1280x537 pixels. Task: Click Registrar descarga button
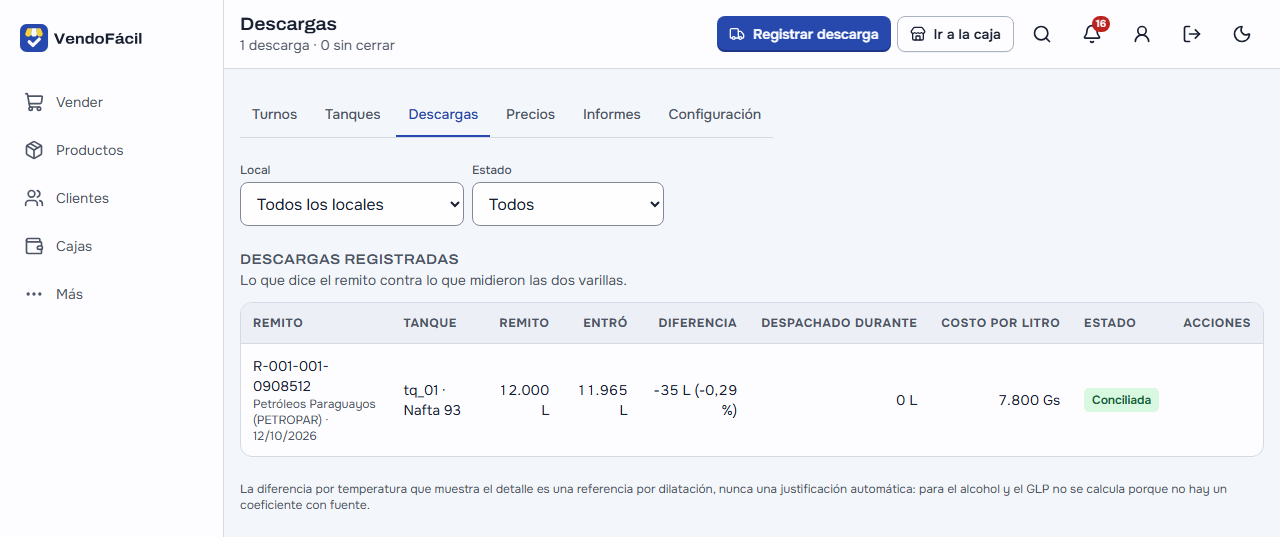click(x=804, y=34)
